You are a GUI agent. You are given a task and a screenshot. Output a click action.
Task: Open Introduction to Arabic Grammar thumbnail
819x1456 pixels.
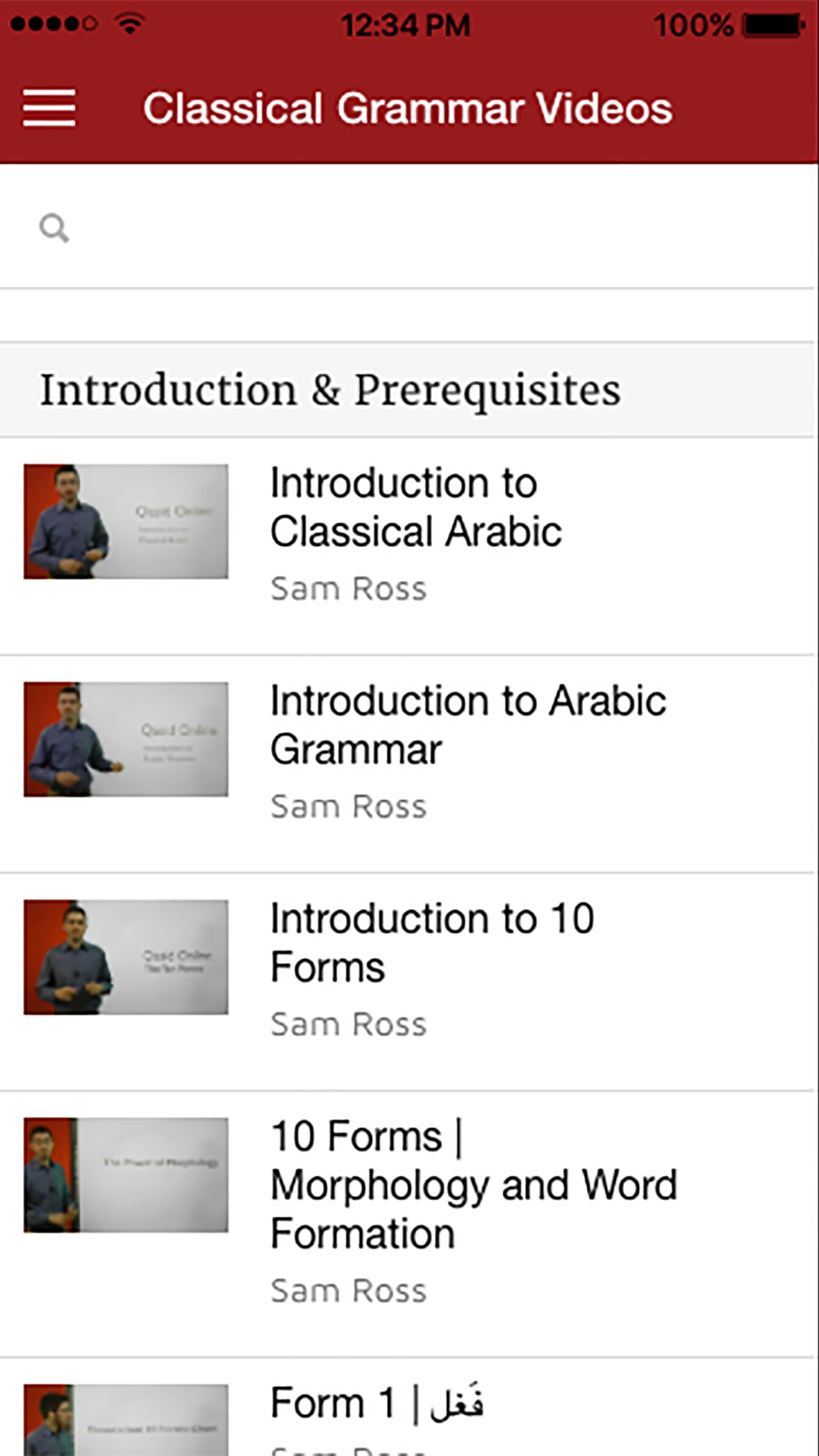(126, 739)
